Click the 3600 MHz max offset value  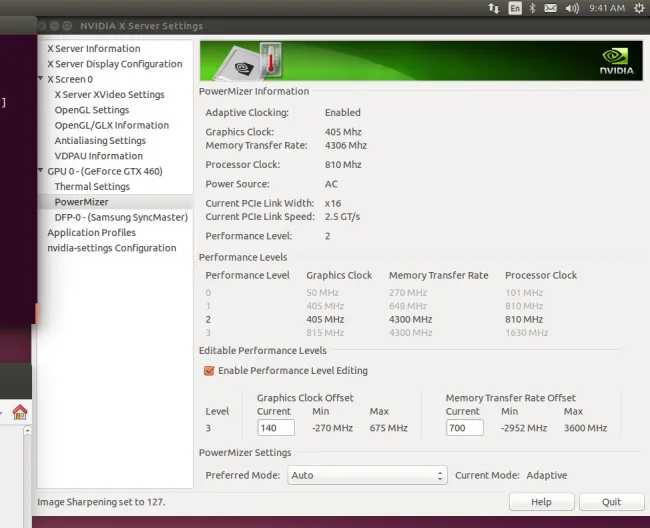tap(585, 428)
